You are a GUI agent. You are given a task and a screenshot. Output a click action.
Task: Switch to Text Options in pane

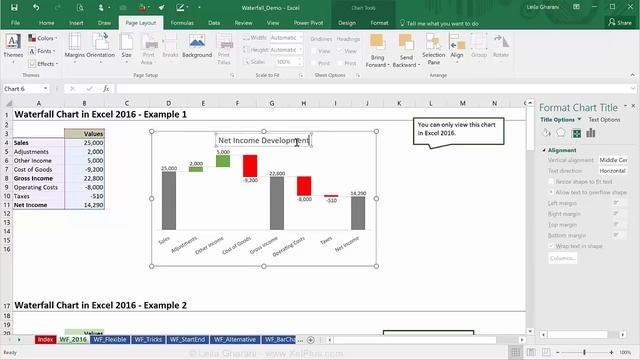coord(604,120)
